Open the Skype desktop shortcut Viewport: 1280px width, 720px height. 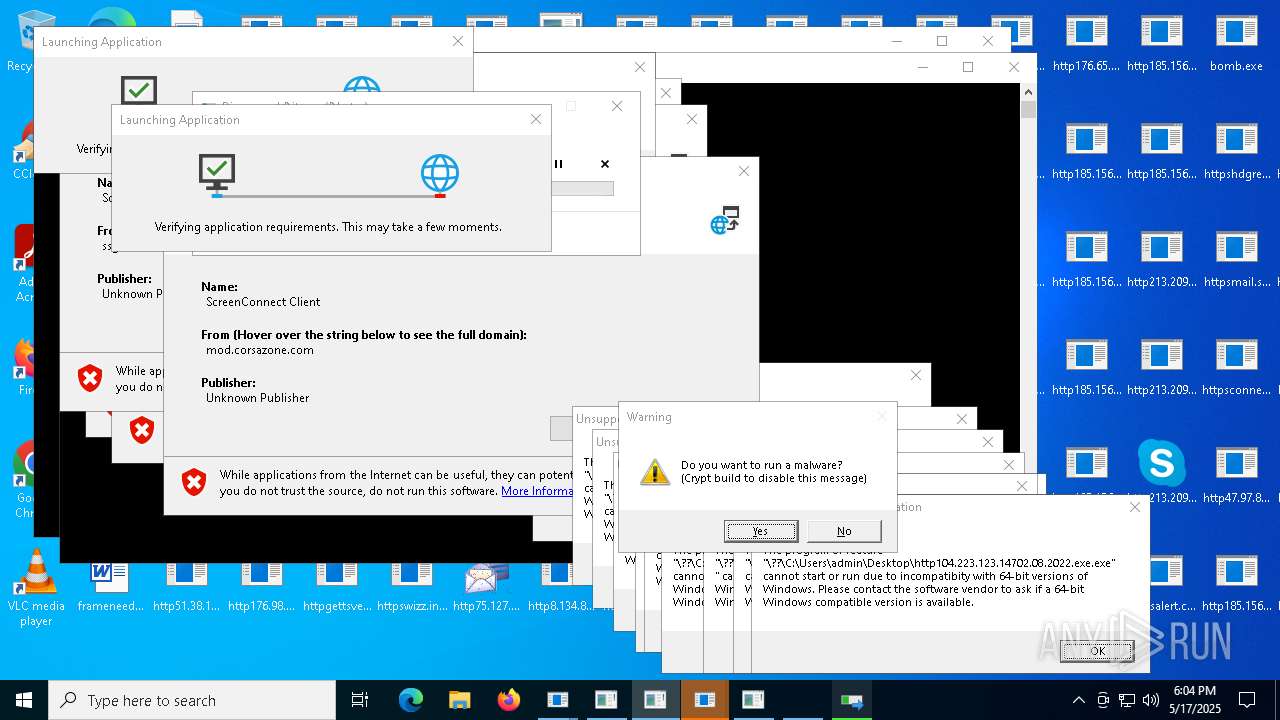pos(1161,464)
